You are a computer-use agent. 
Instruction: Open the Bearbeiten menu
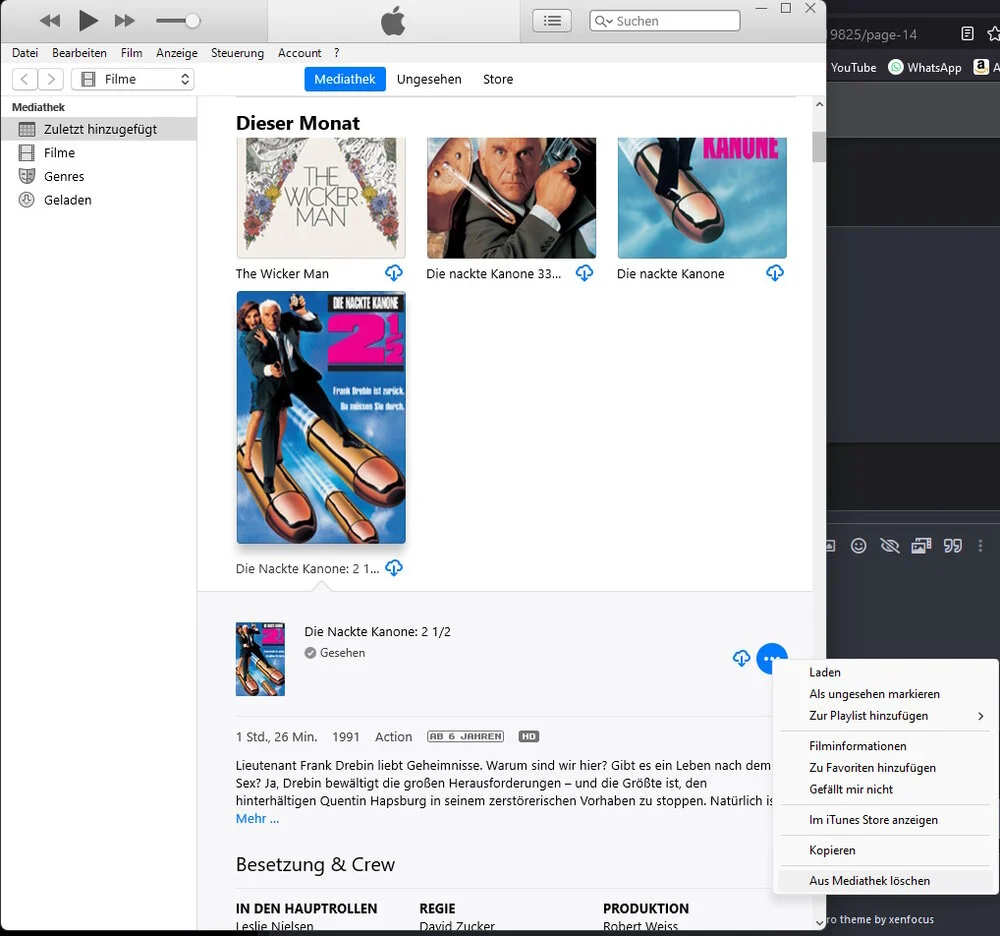coord(79,53)
